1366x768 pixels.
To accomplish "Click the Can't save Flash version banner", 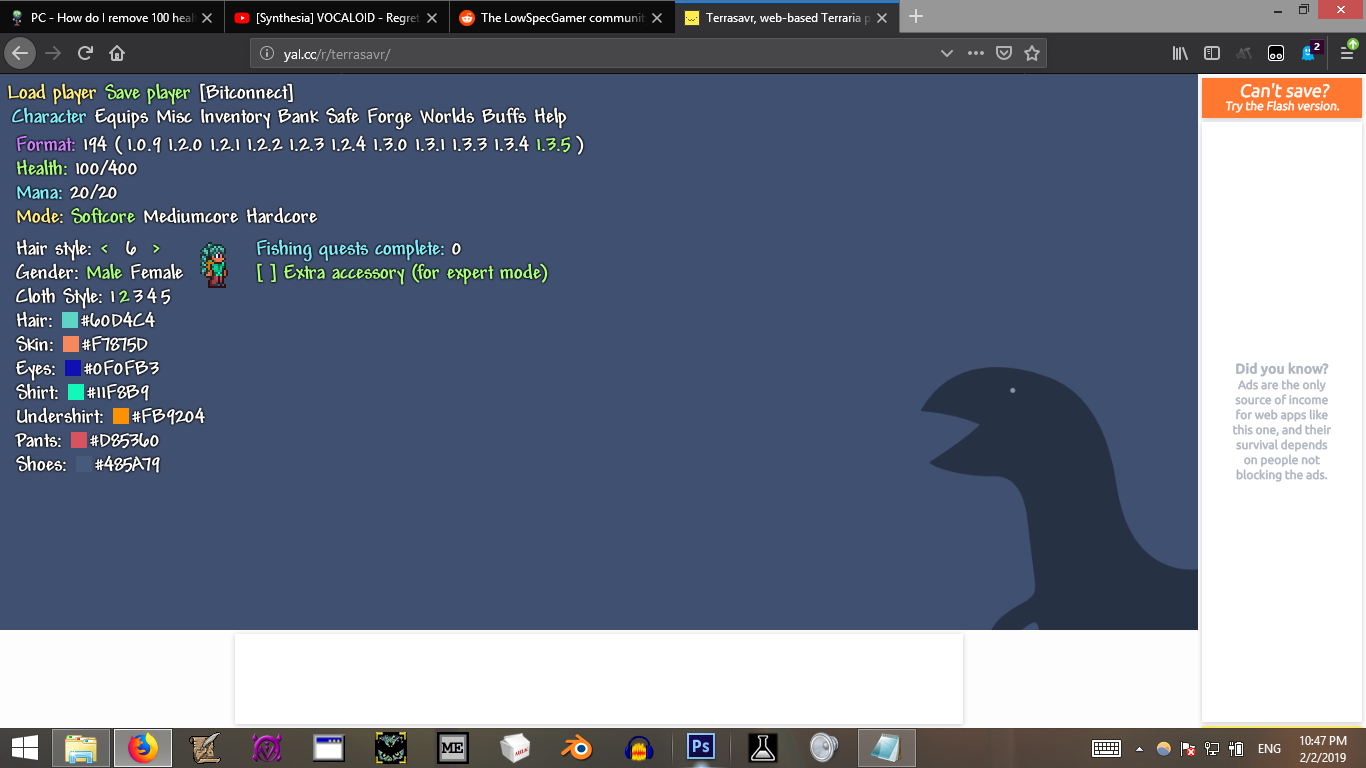I will (x=1282, y=98).
